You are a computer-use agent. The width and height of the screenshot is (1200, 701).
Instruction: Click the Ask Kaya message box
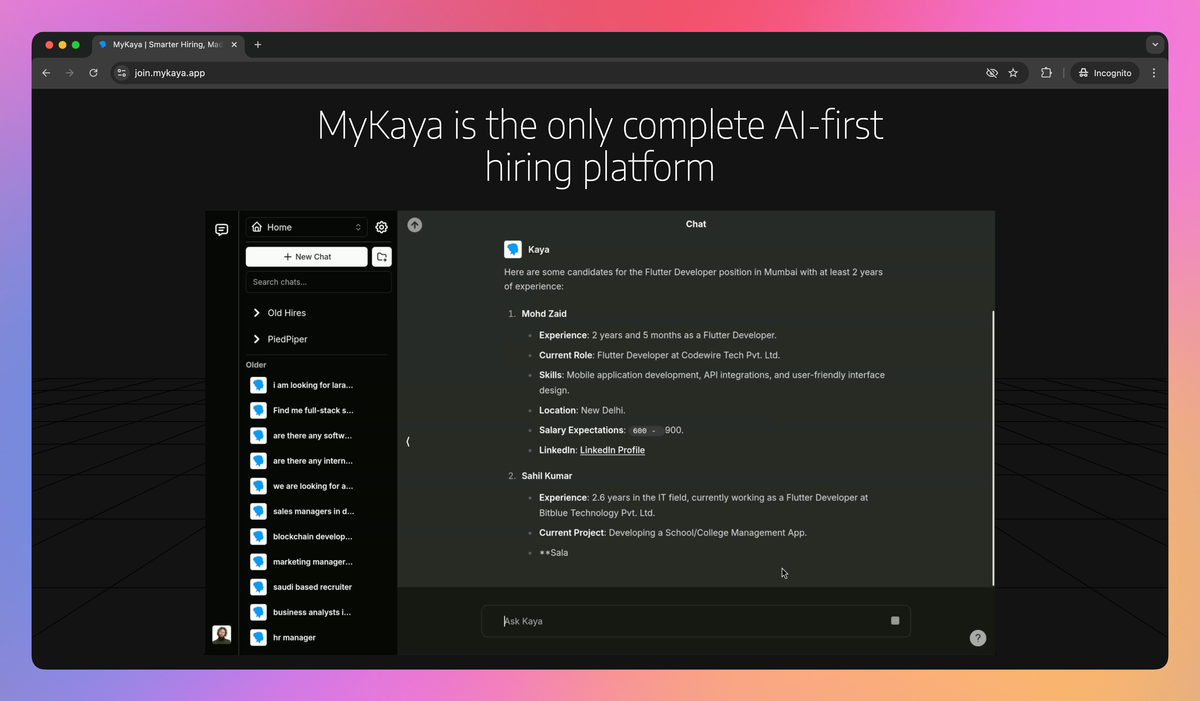click(x=696, y=621)
